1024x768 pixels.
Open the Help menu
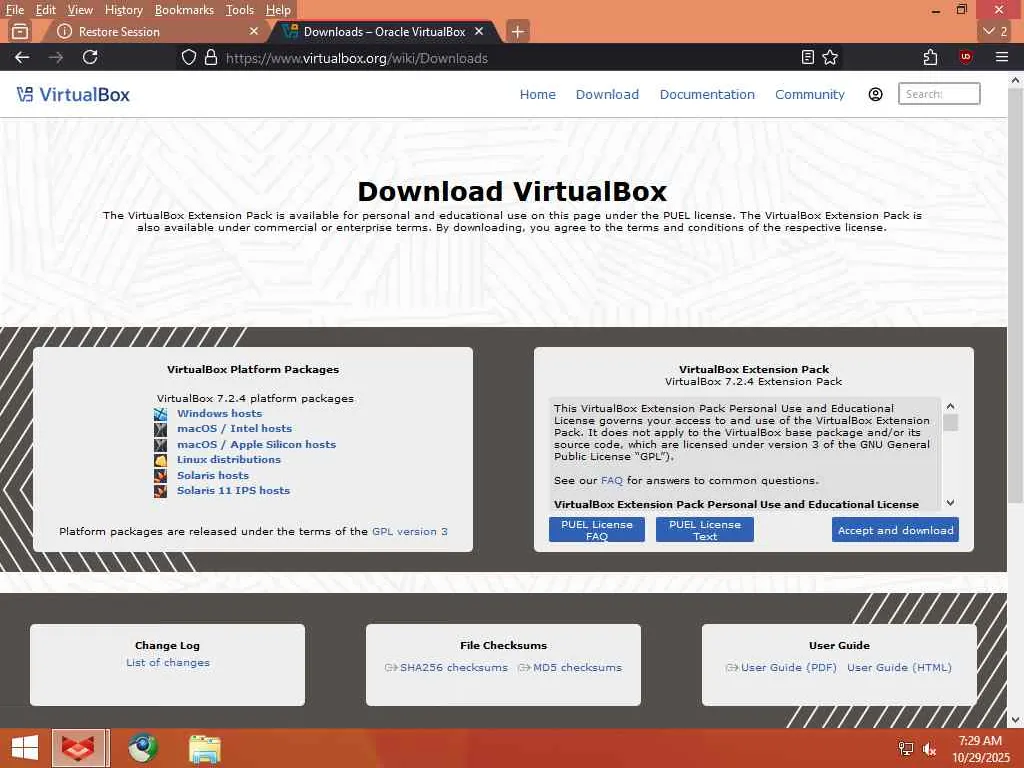278,10
